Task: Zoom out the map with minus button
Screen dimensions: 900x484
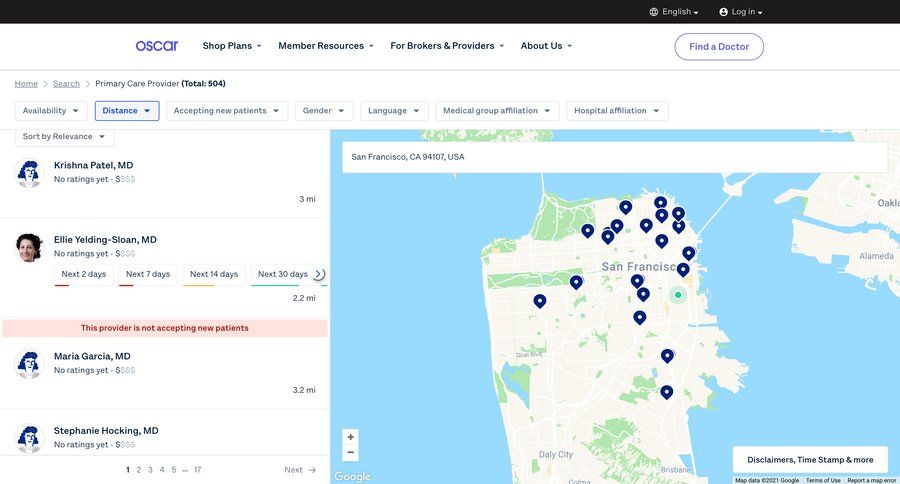Action: click(350, 452)
